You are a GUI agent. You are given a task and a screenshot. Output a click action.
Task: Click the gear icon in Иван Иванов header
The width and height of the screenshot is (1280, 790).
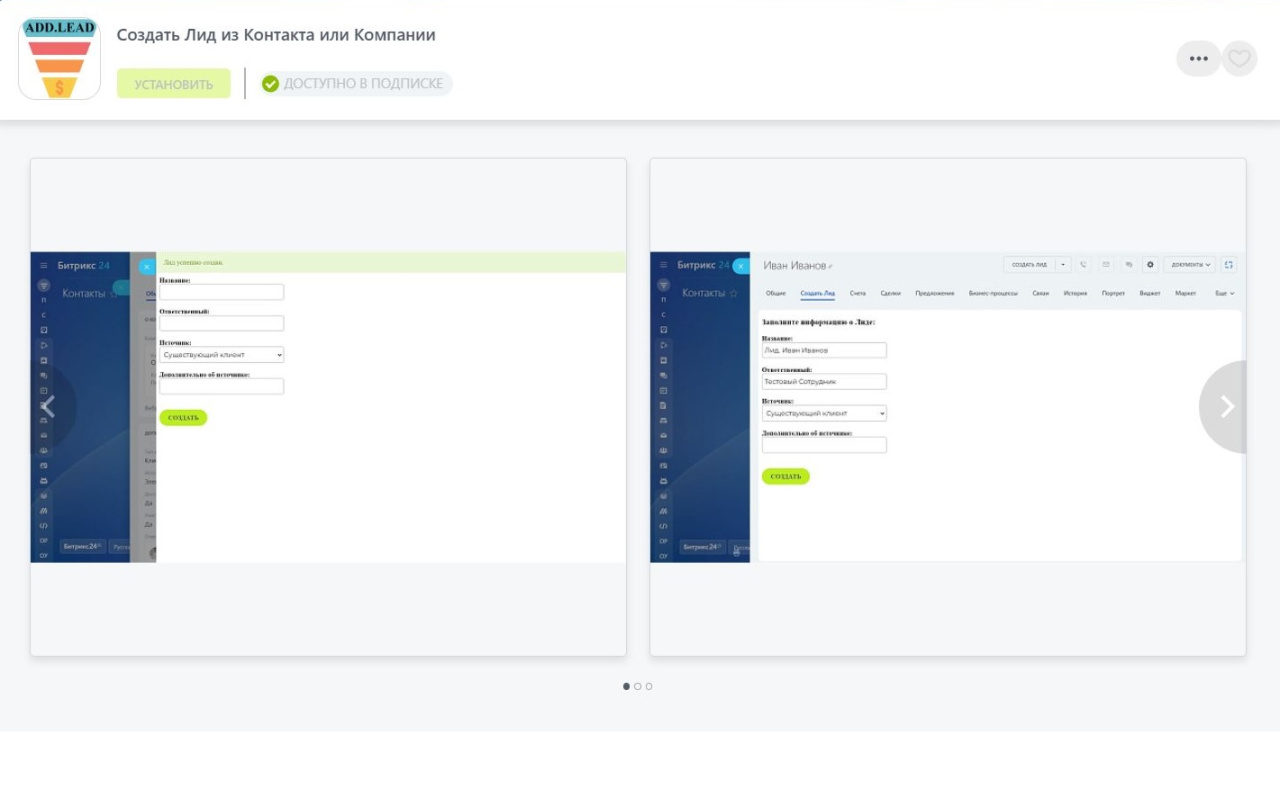click(1150, 265)
